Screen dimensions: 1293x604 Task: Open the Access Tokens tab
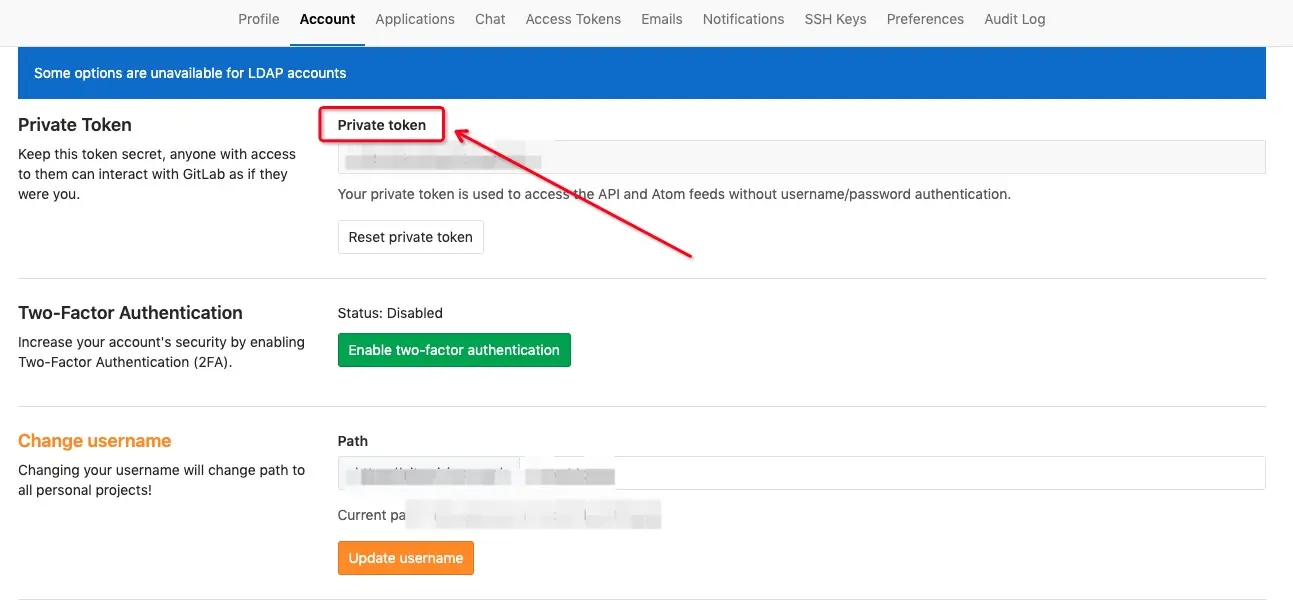pyautogui.click(x=573, y=19)
